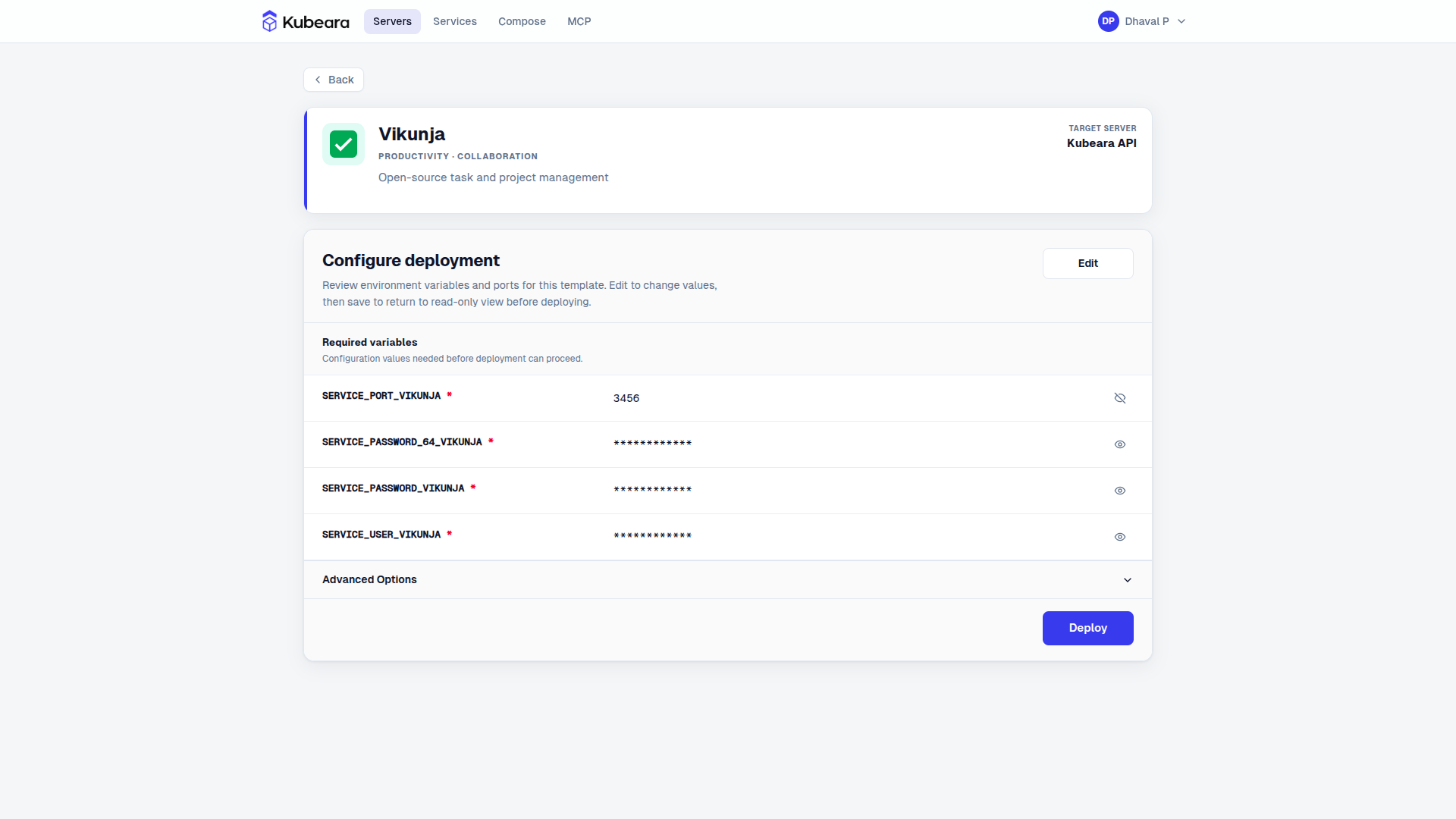
Task: Switch to the Services tab
Action: tap(455, 21)
